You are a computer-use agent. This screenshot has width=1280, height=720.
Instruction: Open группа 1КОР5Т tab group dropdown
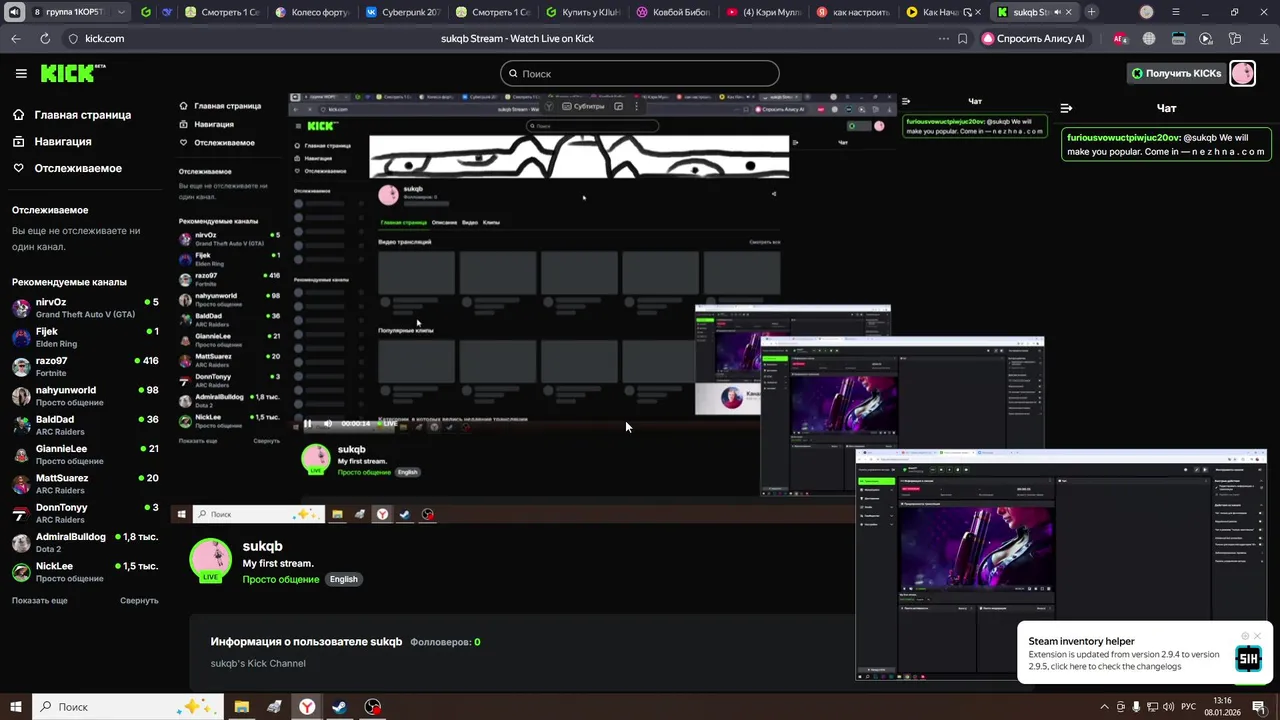click(x=80, y=12)
